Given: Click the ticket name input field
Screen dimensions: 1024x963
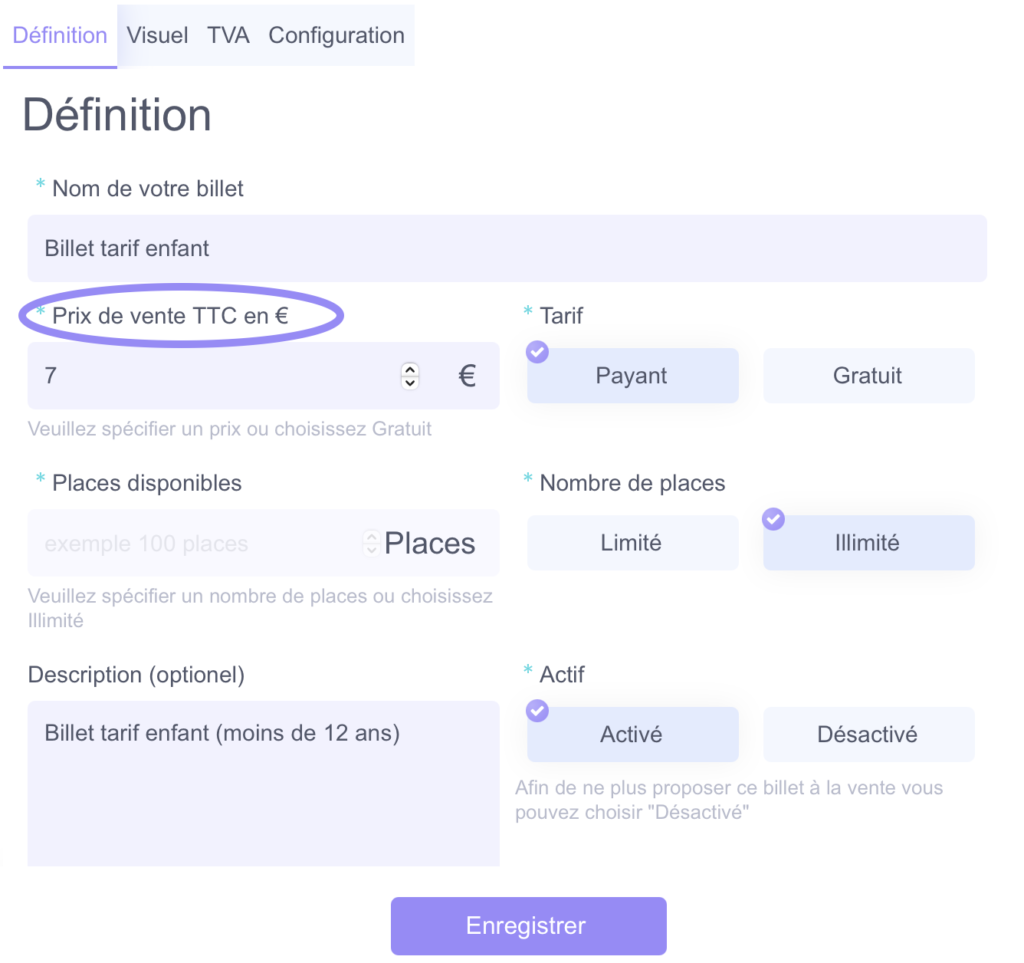Looking at the screenshot, I should tap(507, 248).
